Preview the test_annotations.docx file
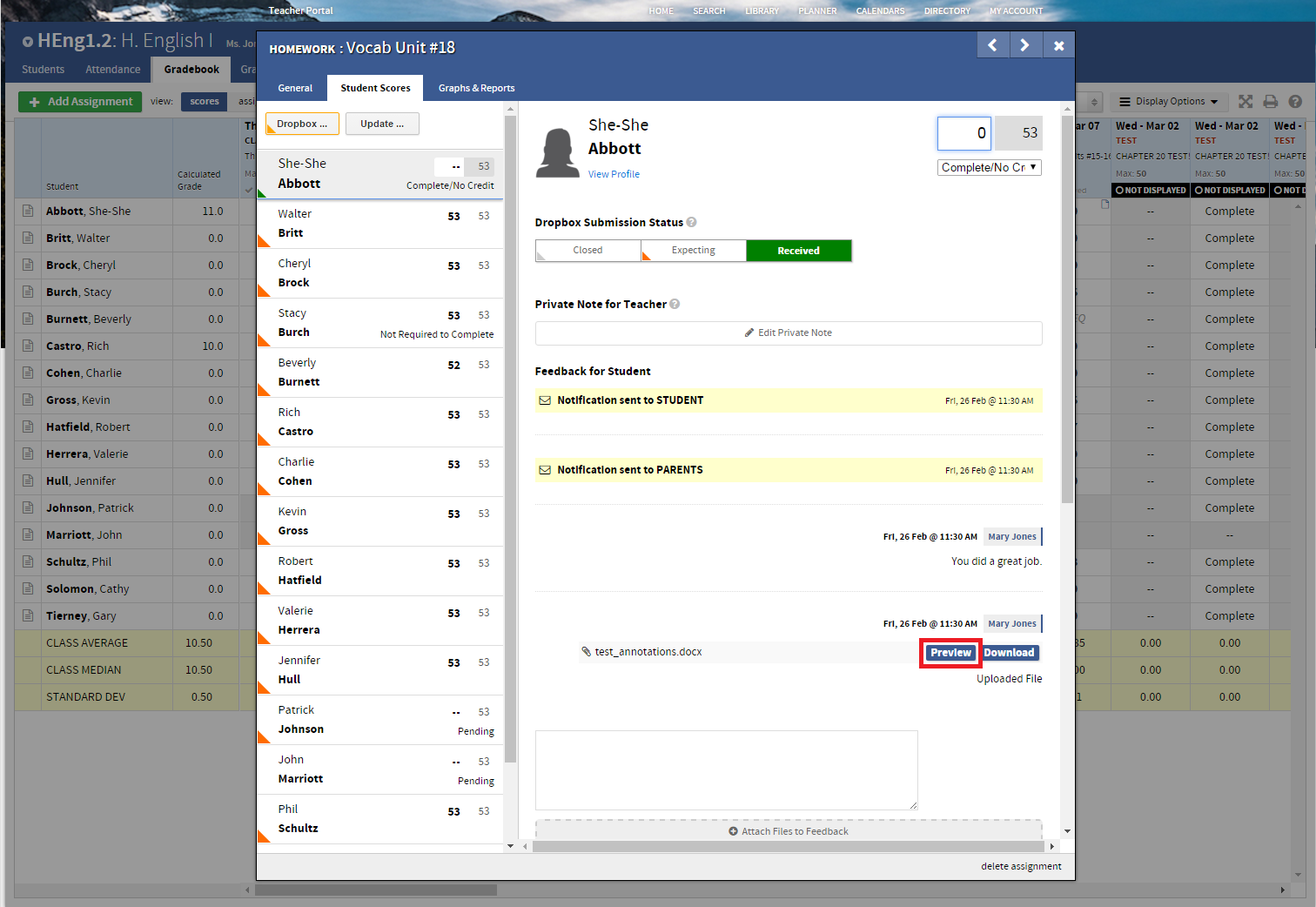This screenshot has height=907, width=1316. (950, 653)
